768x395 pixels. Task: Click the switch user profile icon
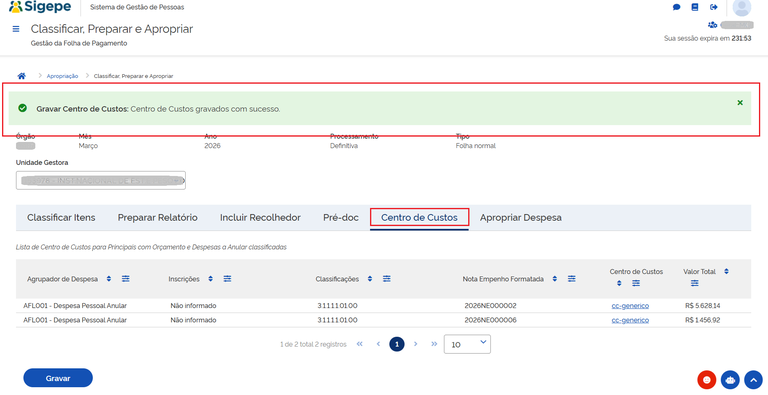tap(713, 25)
